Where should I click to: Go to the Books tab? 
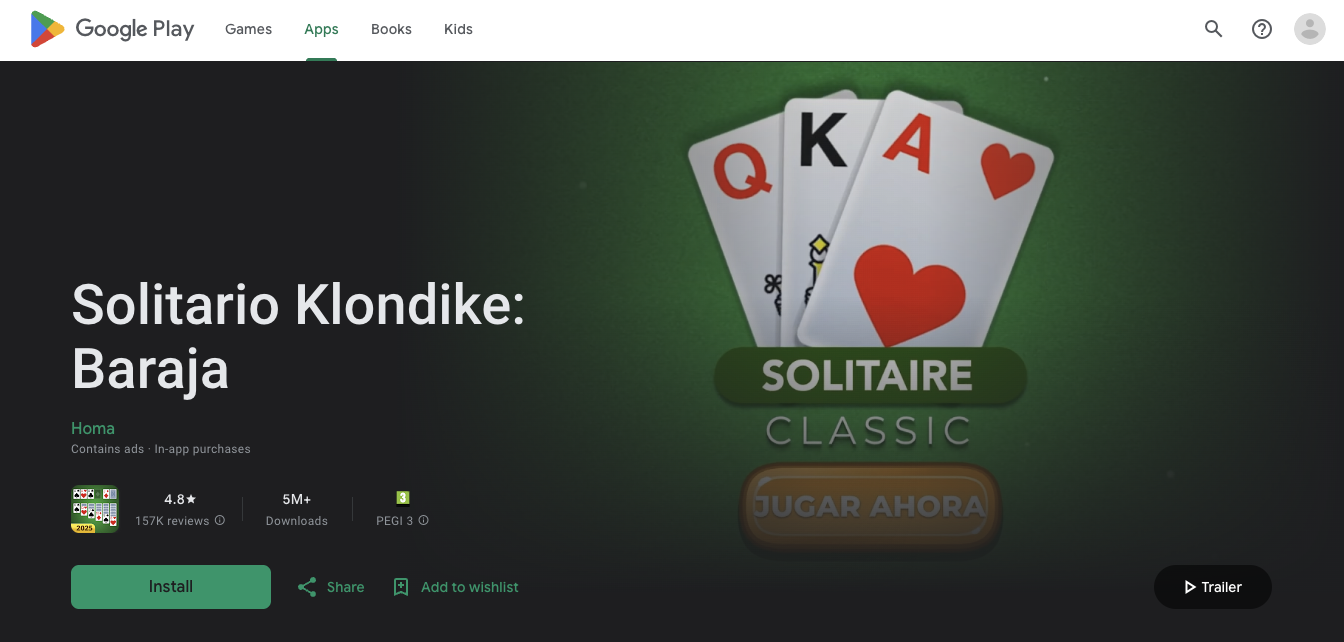click(391, 29)
